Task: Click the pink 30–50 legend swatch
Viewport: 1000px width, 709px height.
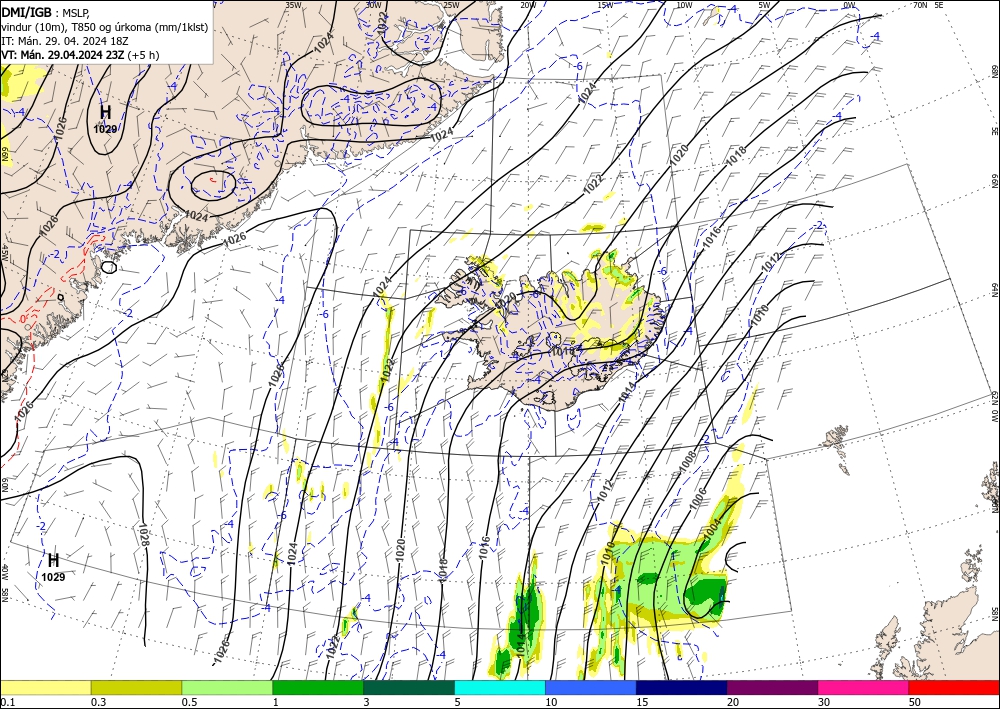Action: tap(864, 687)
